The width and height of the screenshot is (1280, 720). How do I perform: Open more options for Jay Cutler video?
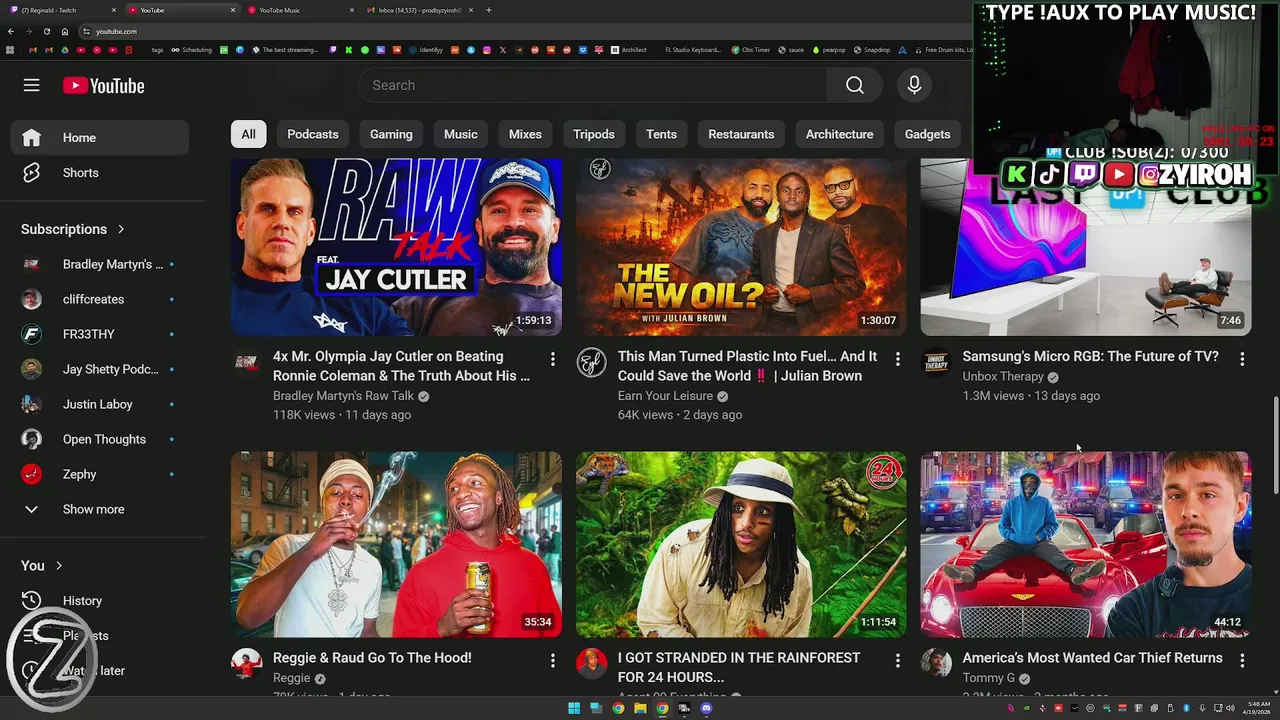(x=552, y=358)
